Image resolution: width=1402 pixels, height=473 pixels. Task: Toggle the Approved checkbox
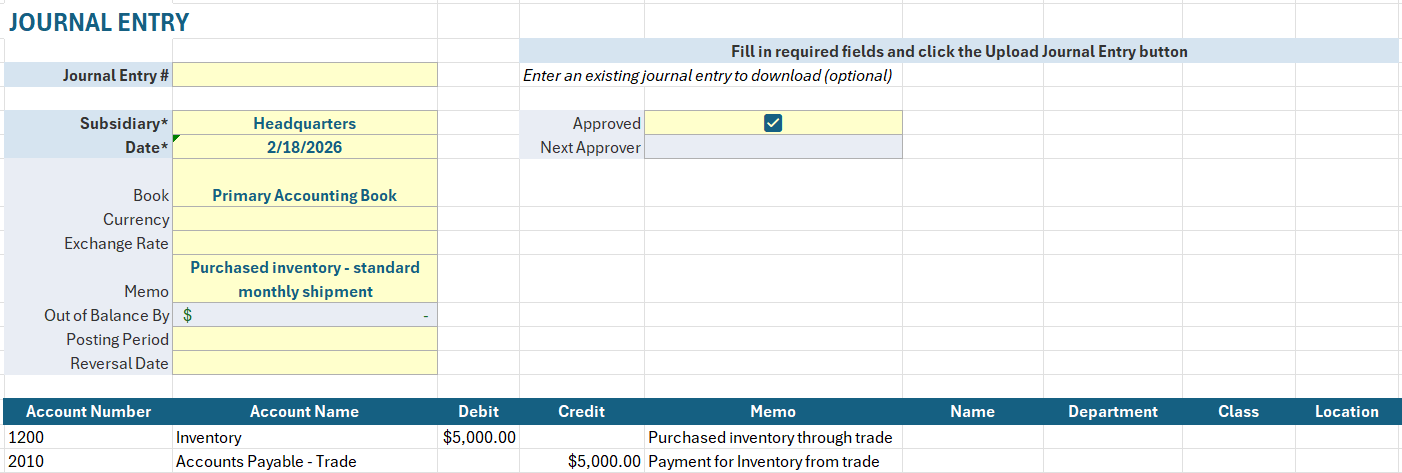point(772,123)
